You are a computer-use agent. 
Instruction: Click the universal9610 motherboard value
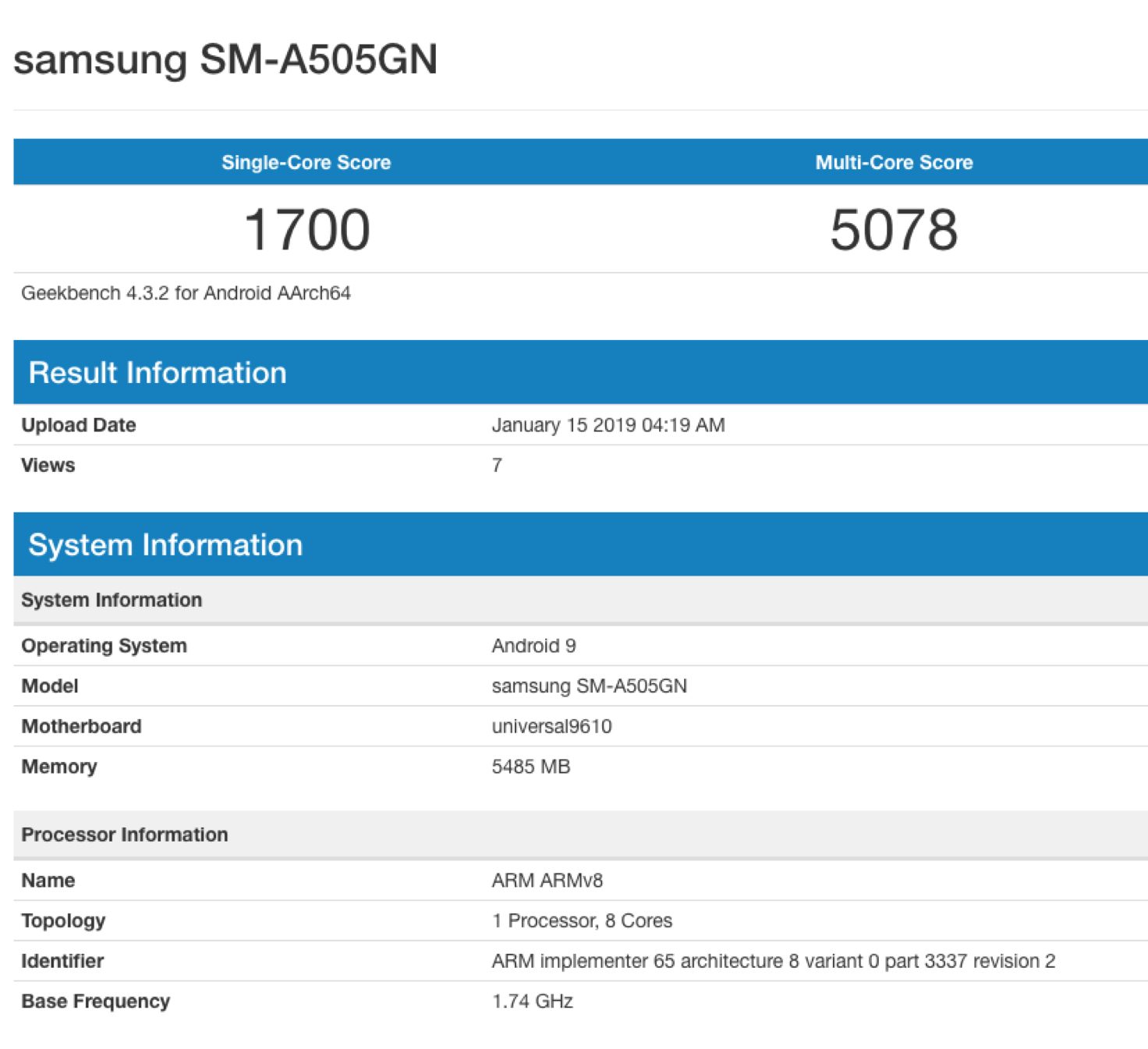coord(551,726)
